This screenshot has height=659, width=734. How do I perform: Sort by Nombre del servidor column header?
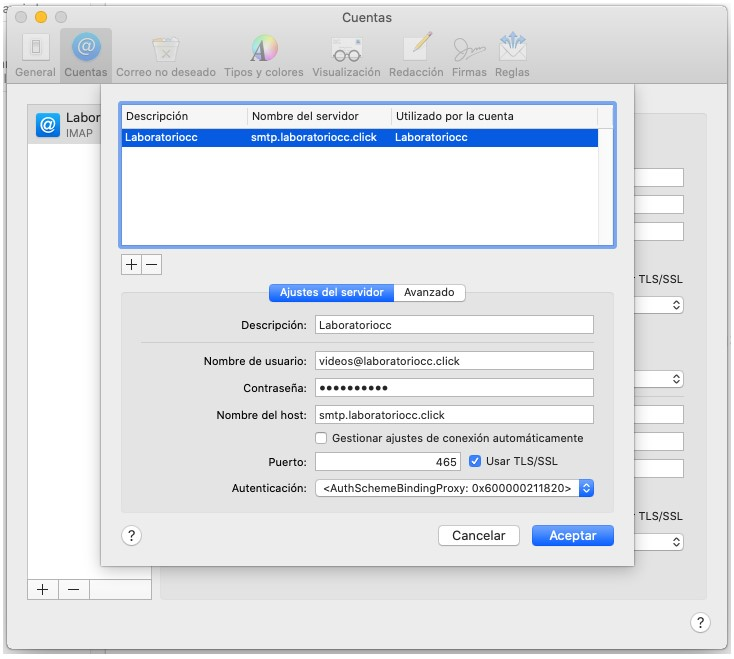click(319, 116)
